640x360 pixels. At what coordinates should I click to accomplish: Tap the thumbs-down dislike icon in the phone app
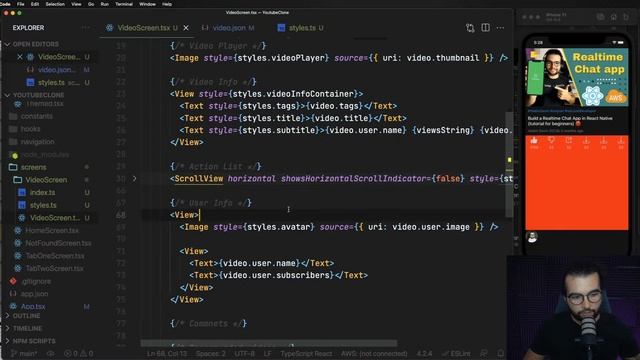(x=551, y=141)
